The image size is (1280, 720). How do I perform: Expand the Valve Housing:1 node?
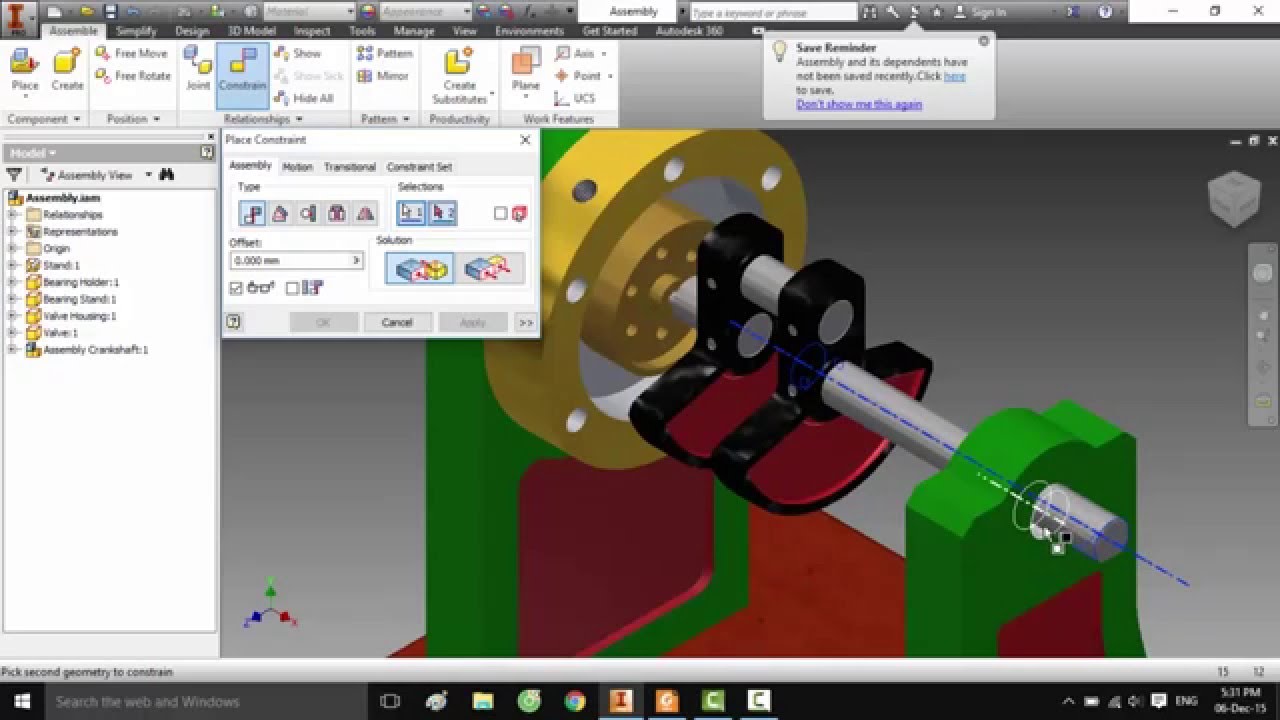pos(12,316)
